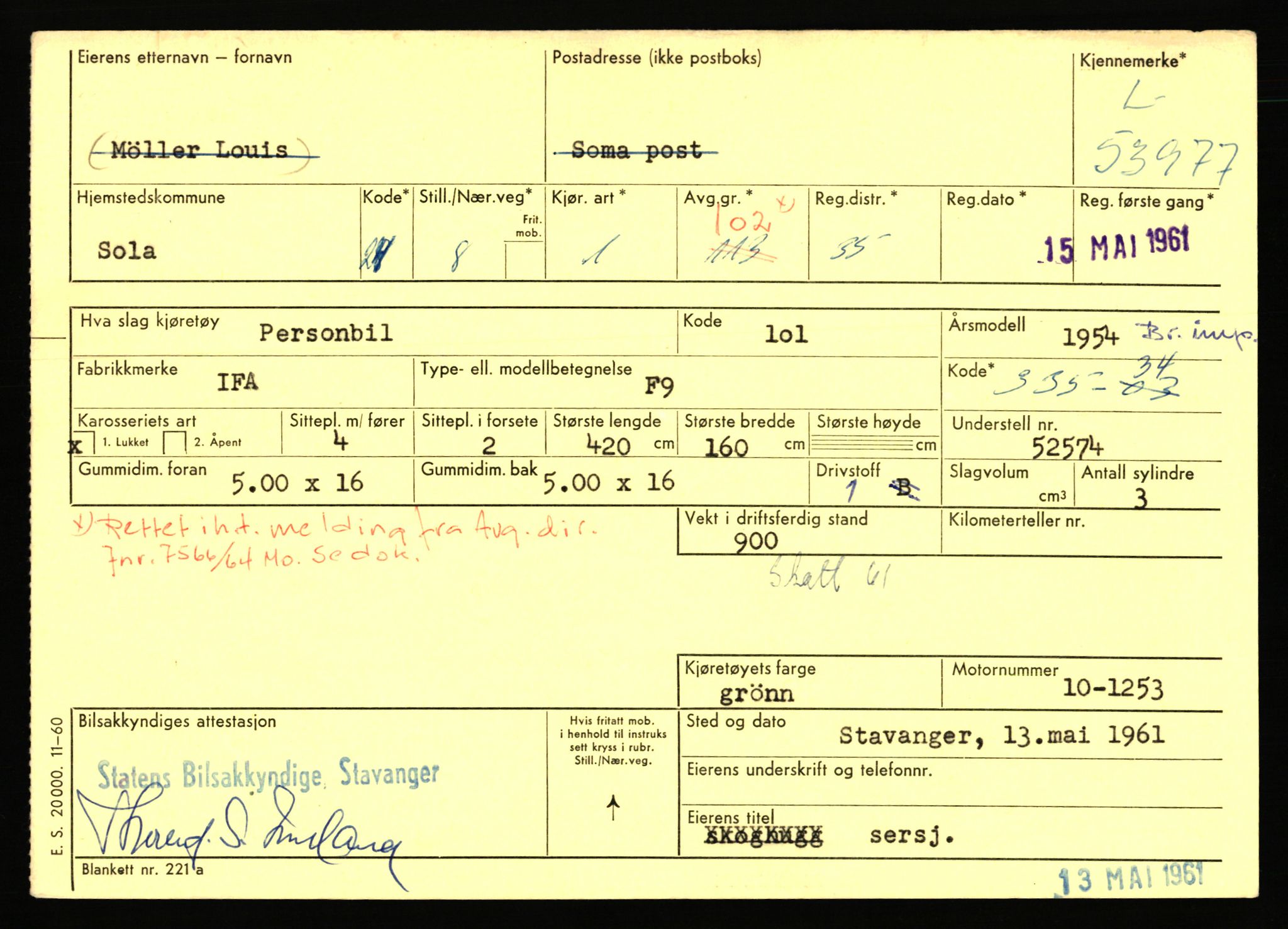The image size is (1288, 929).
Task: Click the Årsmodell value 1954
Action: [x=1090, y=338]
